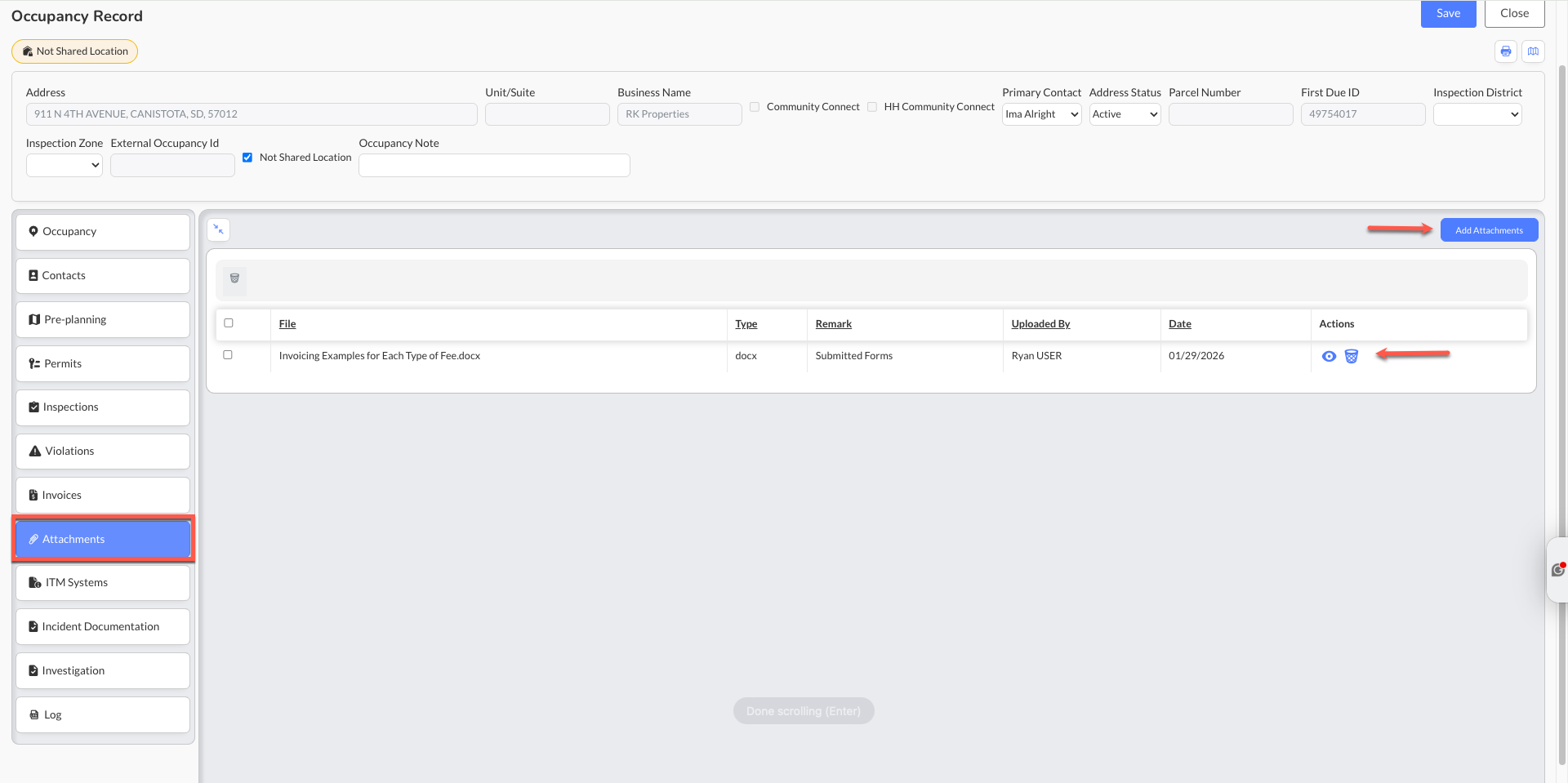Click the print icon near the top right
The width and height of the screenshot is (1568, 783).
click(1506, 51)
